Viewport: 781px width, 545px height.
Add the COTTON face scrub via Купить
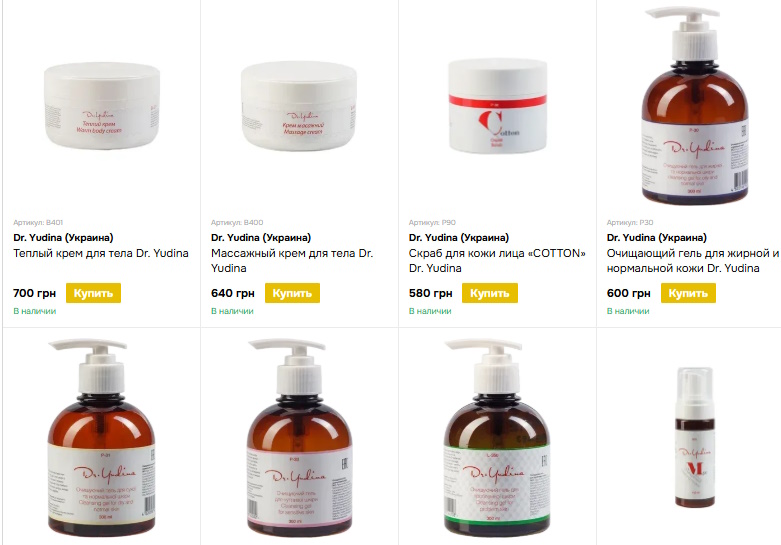click(490, 293)
